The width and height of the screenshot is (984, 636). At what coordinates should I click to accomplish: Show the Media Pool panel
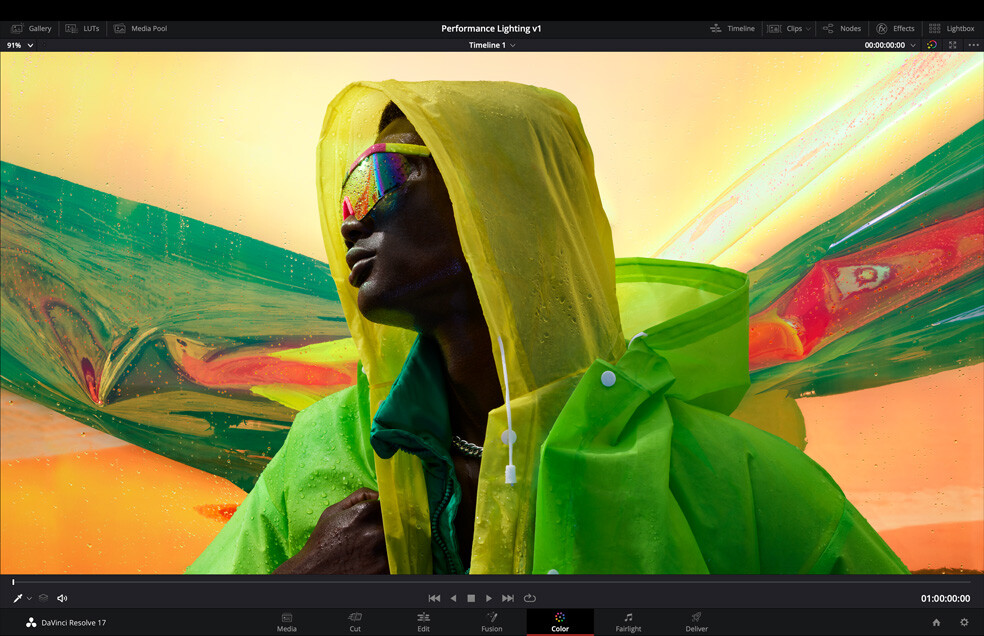(x=140, y=29)
